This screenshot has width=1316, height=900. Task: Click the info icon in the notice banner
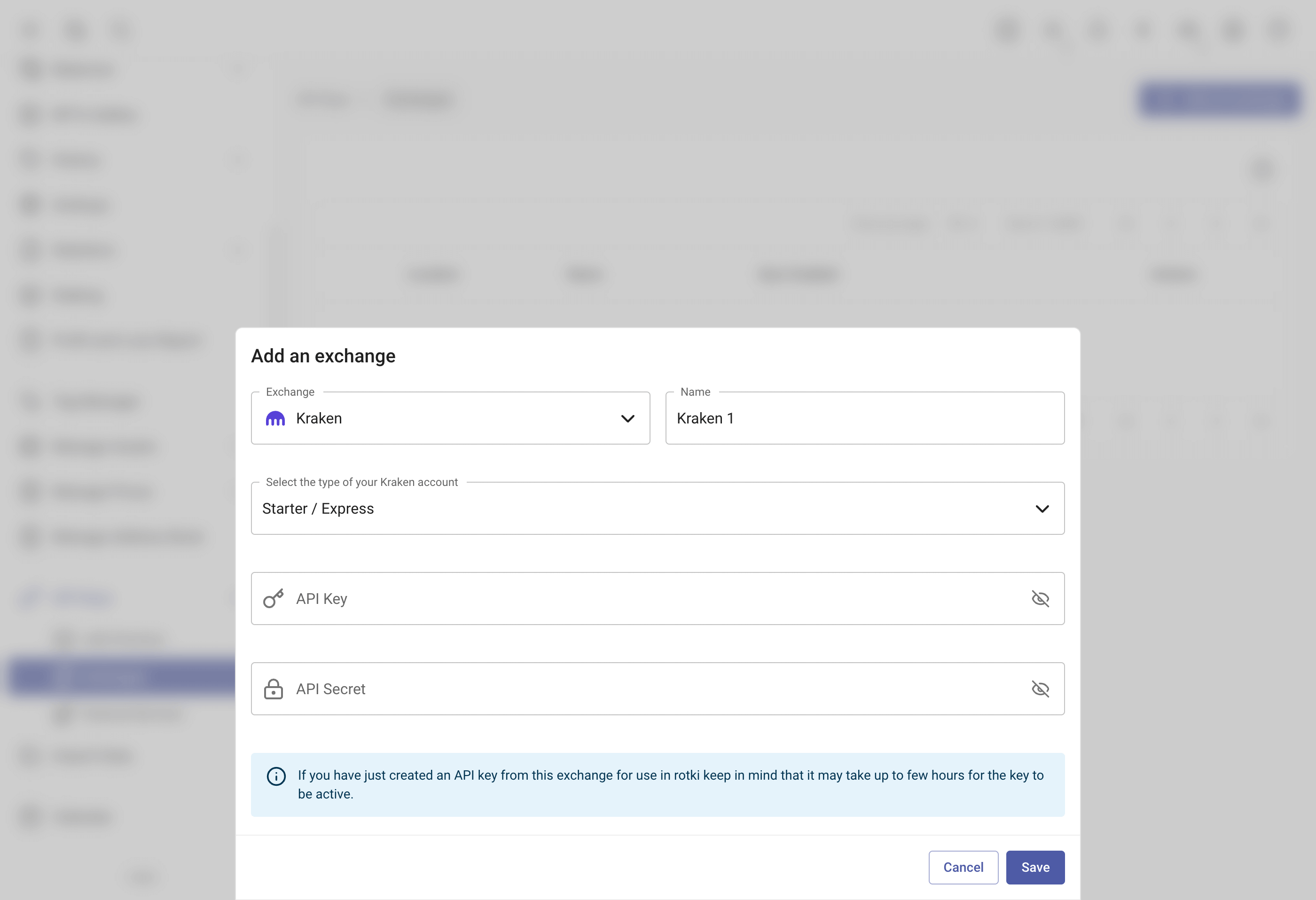pyautogui.click(x=276, y=776)
